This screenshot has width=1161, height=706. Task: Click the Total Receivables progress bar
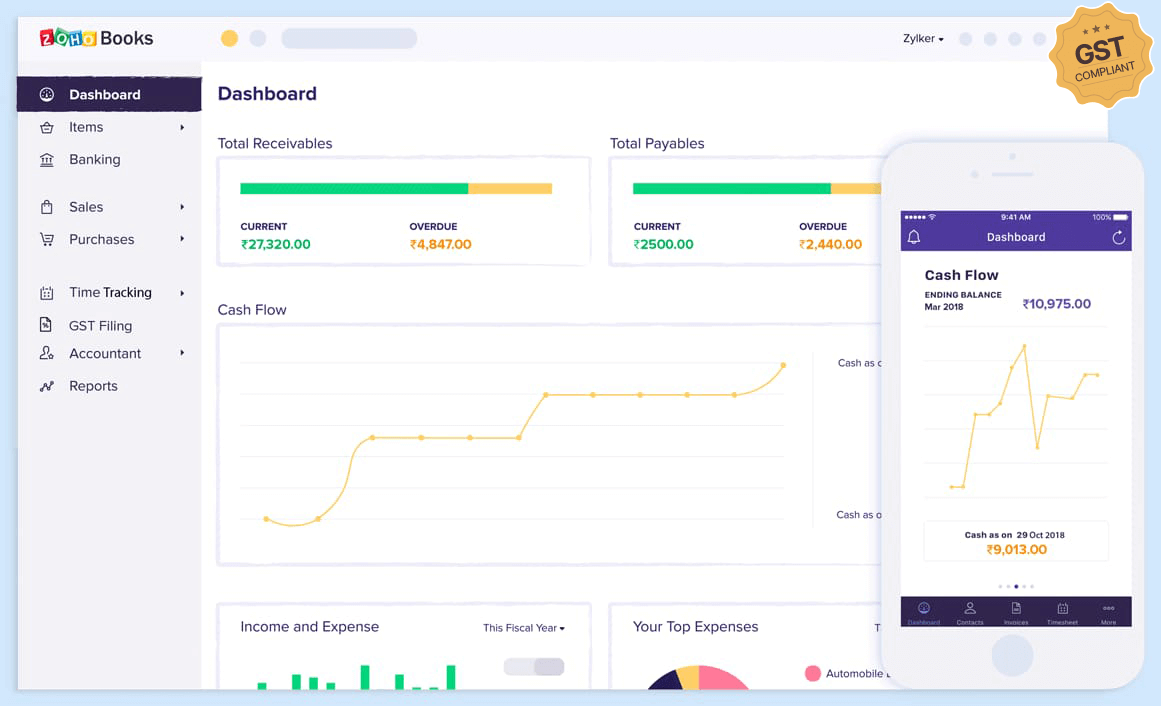point(396,188)
